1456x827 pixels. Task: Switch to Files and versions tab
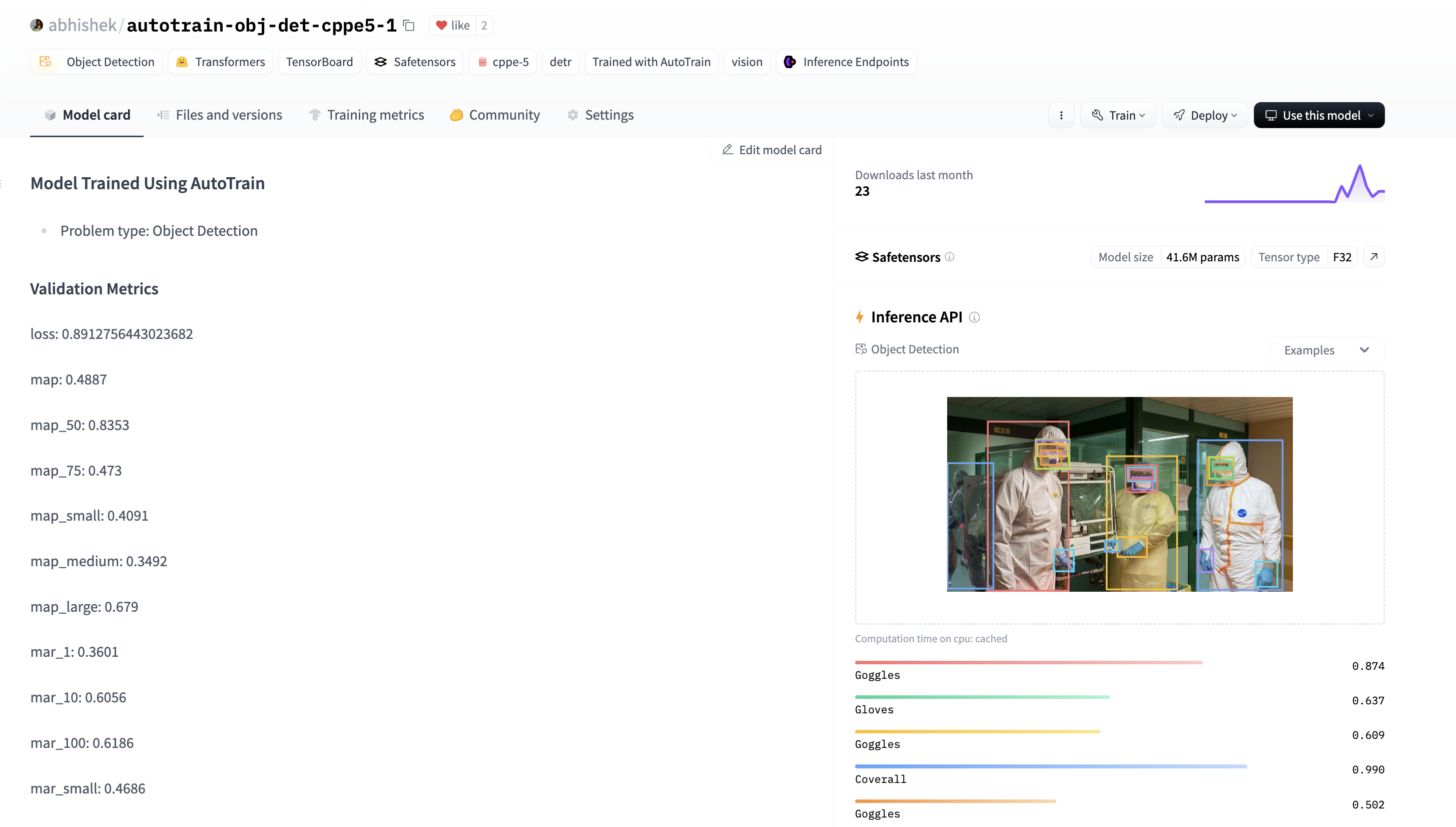point(220,115)
